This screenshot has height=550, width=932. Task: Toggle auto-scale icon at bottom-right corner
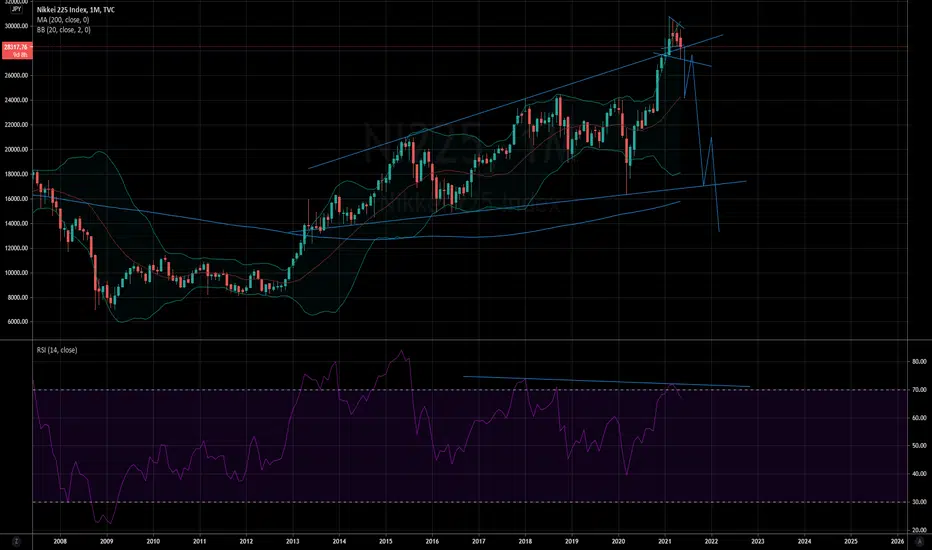pyautogui.click(x=920, y=542)
